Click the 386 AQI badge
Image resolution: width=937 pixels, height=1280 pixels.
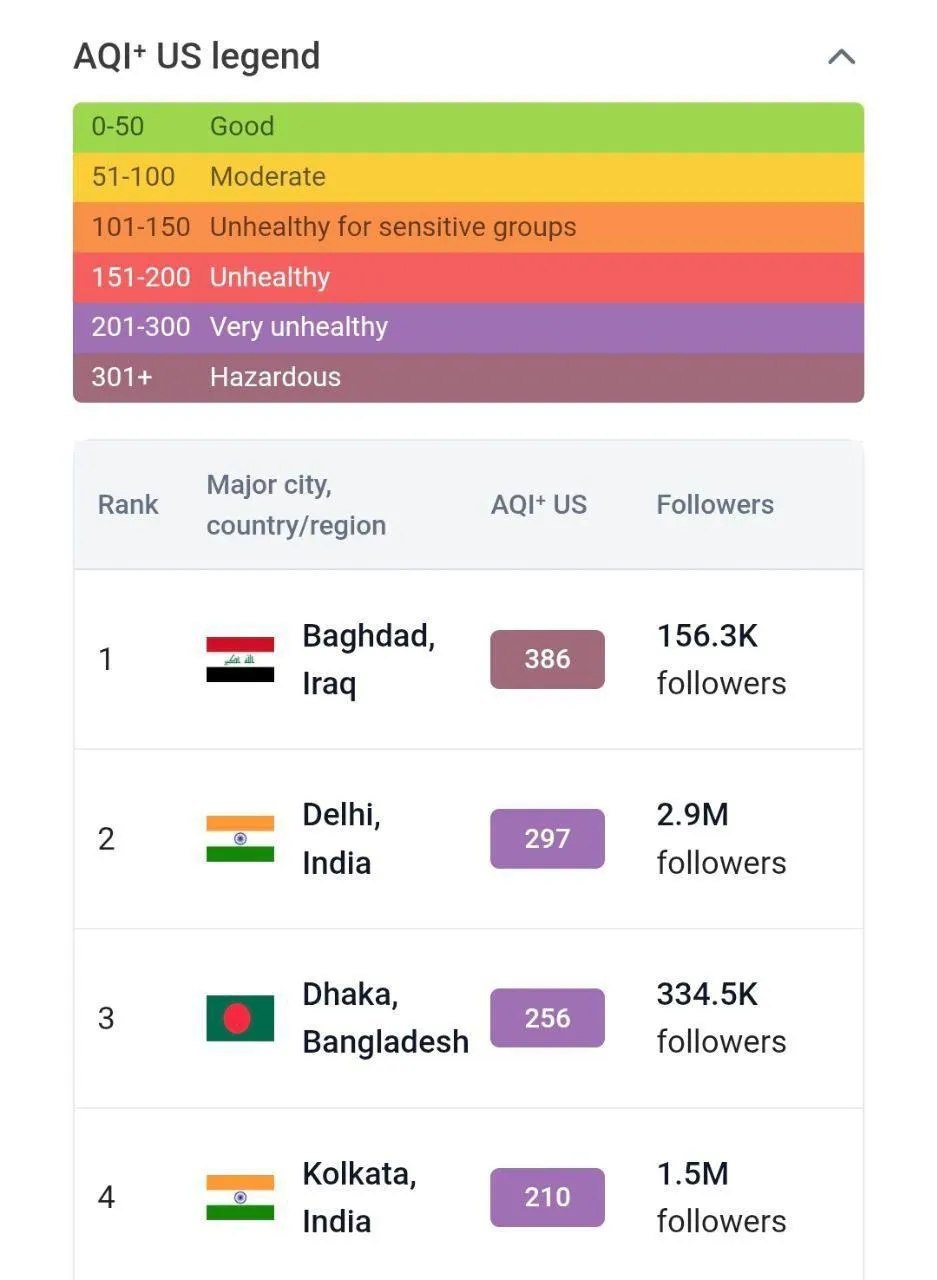click(547, 660)
